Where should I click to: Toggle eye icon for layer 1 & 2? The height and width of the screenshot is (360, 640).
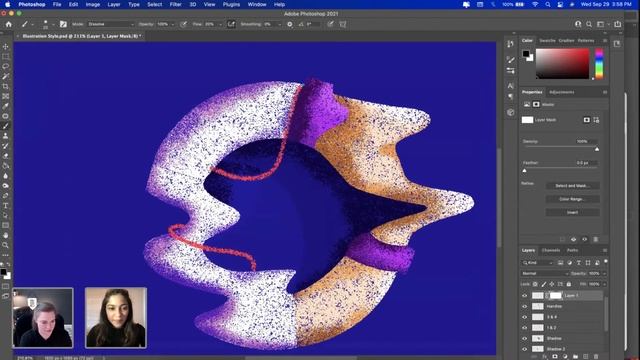524,328
